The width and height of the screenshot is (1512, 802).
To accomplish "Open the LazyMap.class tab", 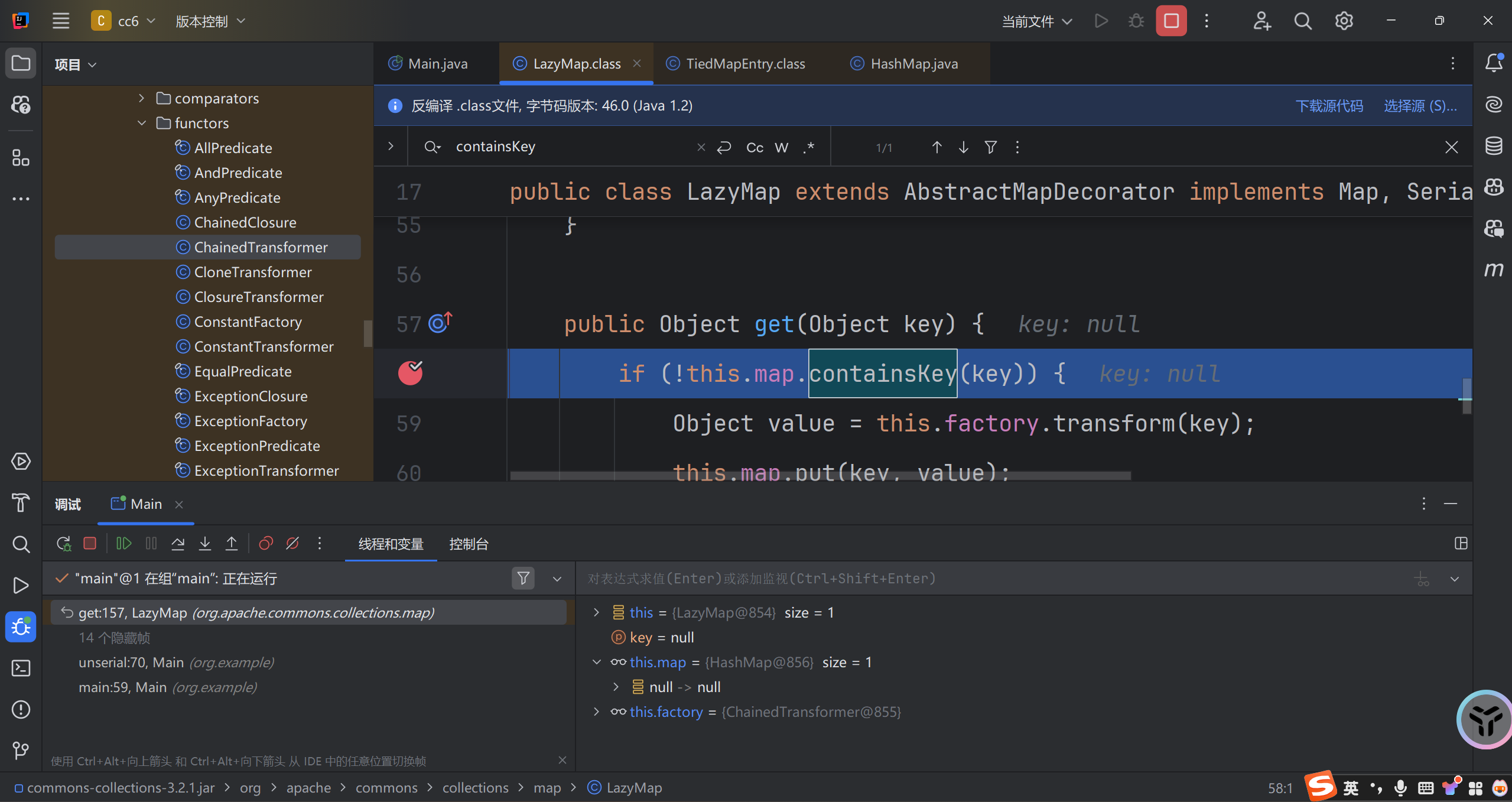I will click(574, 63).
